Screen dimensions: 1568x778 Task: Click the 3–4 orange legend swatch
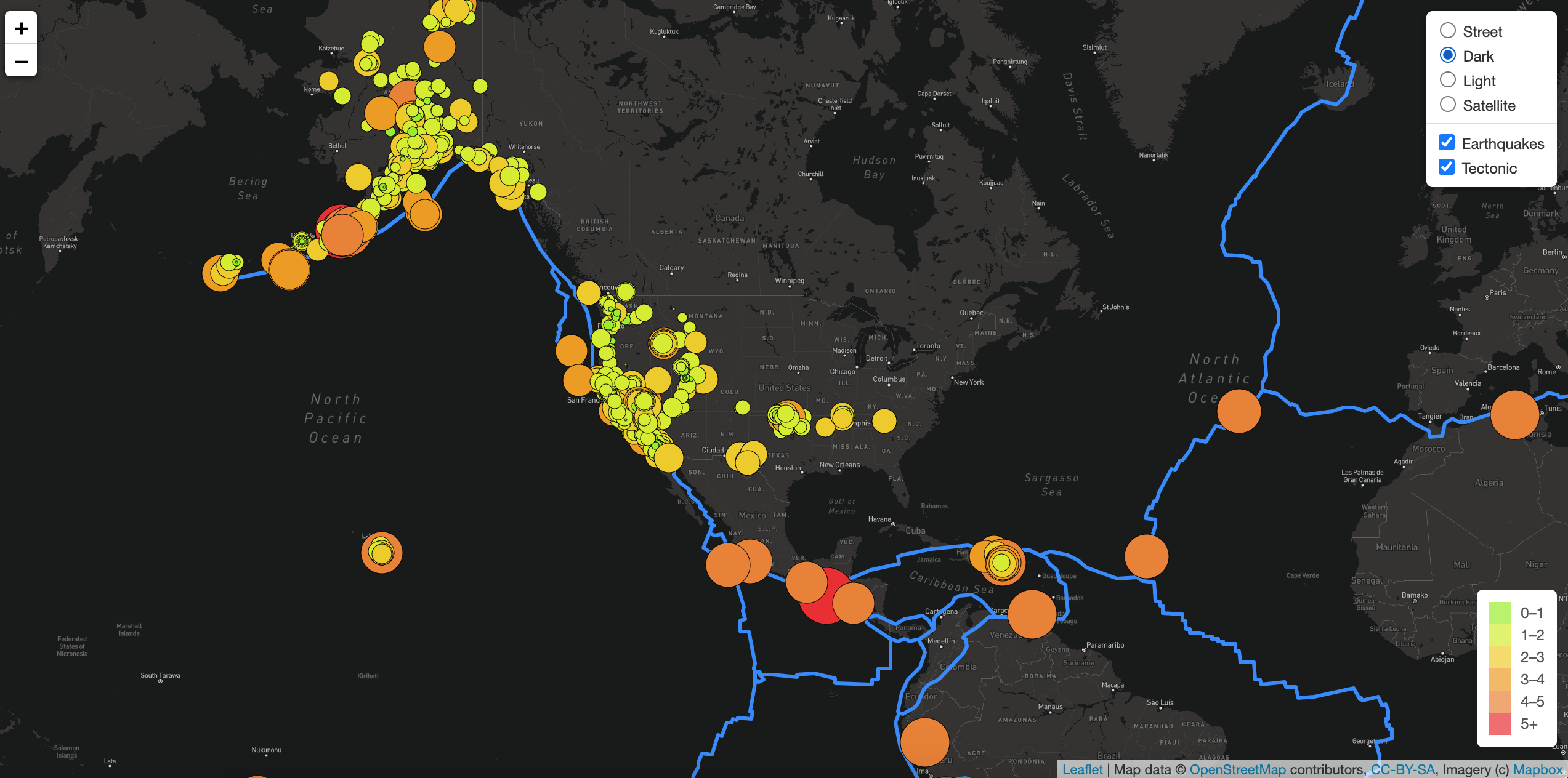[x=1500, y=680]
